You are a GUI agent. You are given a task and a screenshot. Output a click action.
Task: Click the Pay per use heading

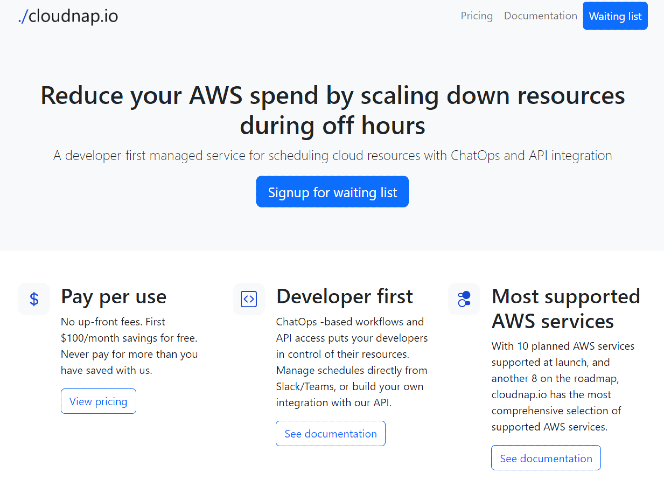(114, 296)
